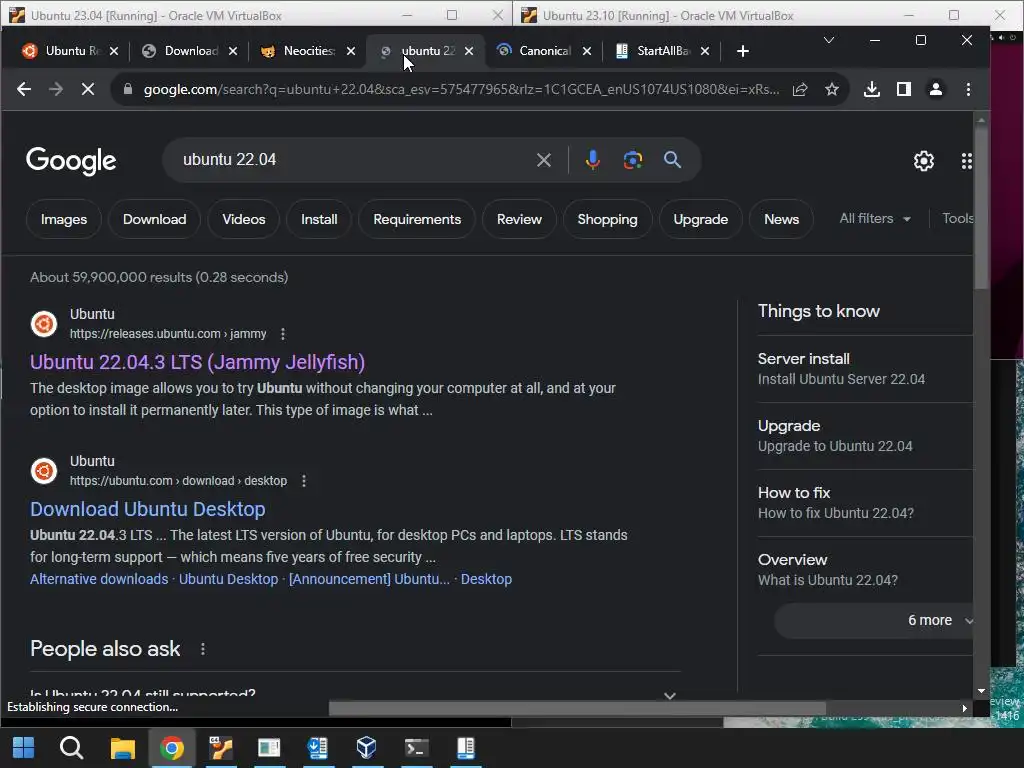Open People also ask options menu
Image resolution: width=1024 pixels, height=768 pixels.
click(203, 648)
